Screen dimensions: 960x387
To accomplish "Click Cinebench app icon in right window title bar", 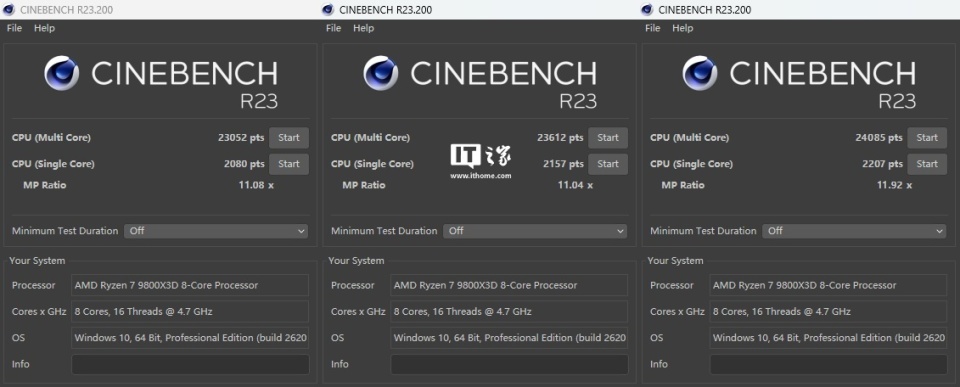I will [x=647, y=10].
